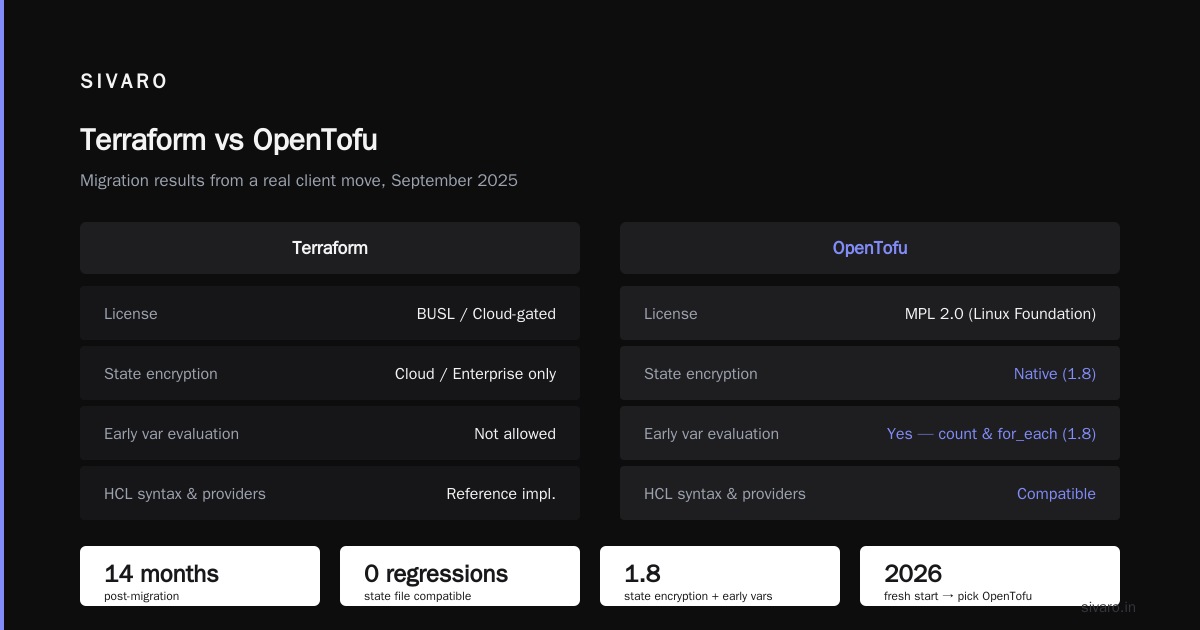Click the 'post-migration' caption

pos(141,596)
